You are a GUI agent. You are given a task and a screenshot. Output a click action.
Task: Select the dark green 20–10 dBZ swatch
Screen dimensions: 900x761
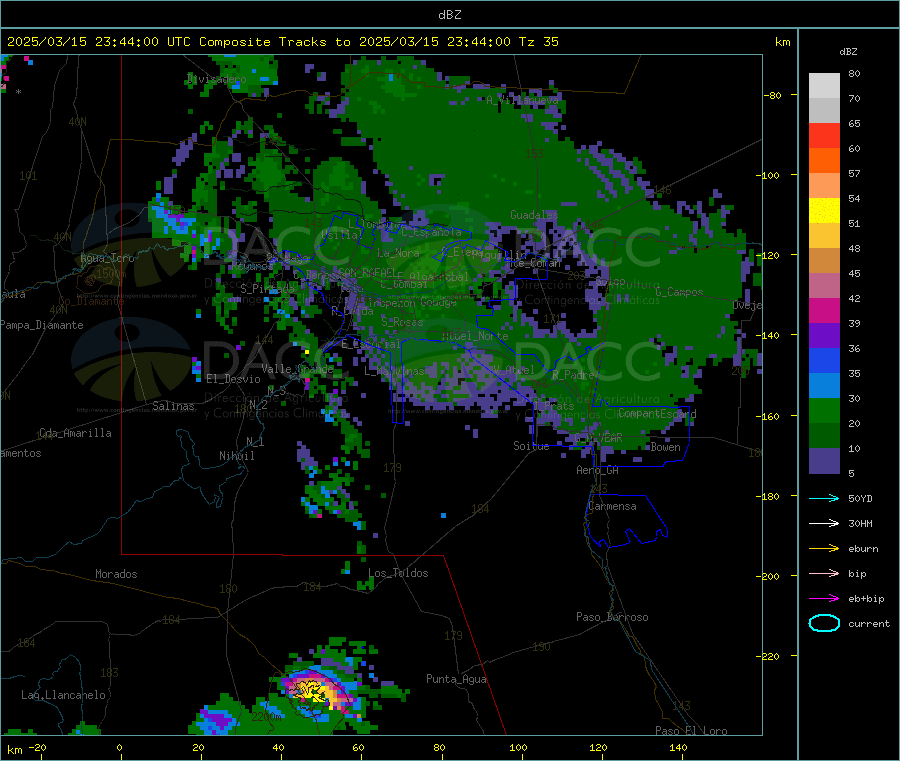pos(824,436)
